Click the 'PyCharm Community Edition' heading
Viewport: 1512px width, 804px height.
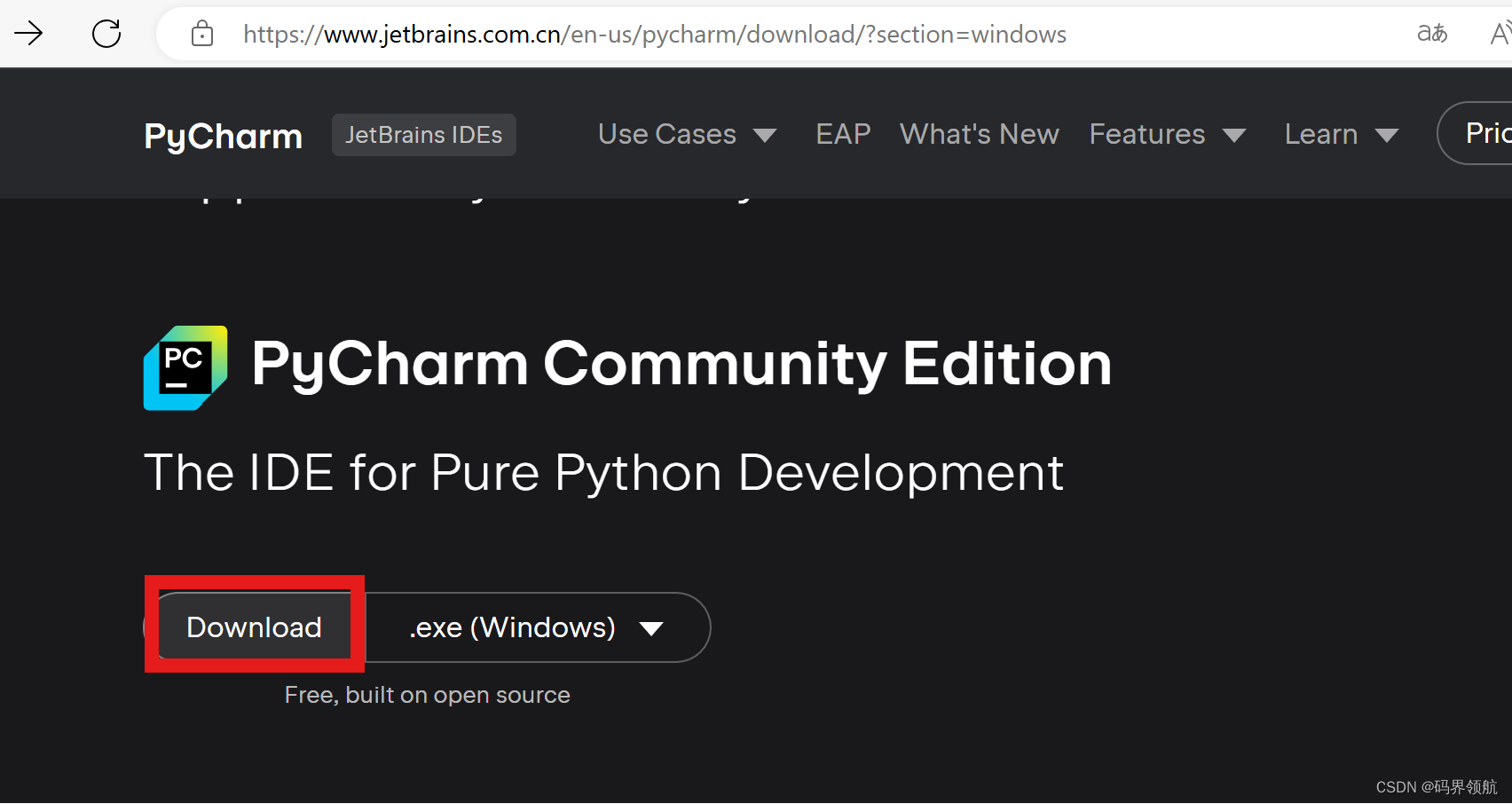681,364
